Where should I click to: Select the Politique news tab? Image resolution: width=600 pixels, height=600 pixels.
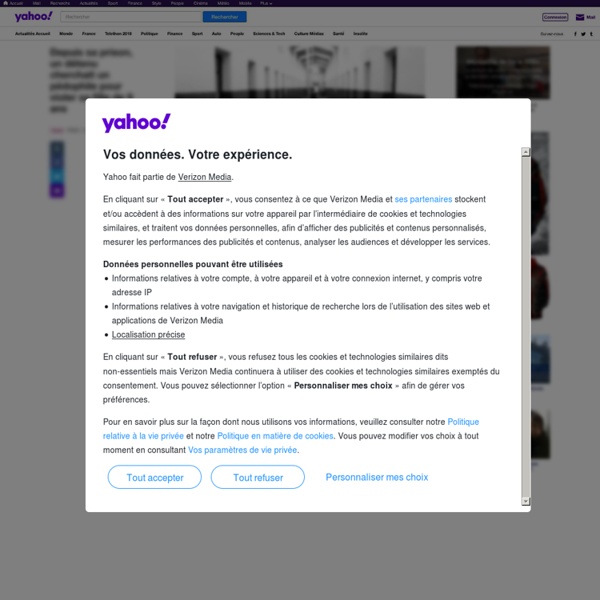(x=149, y=34)
